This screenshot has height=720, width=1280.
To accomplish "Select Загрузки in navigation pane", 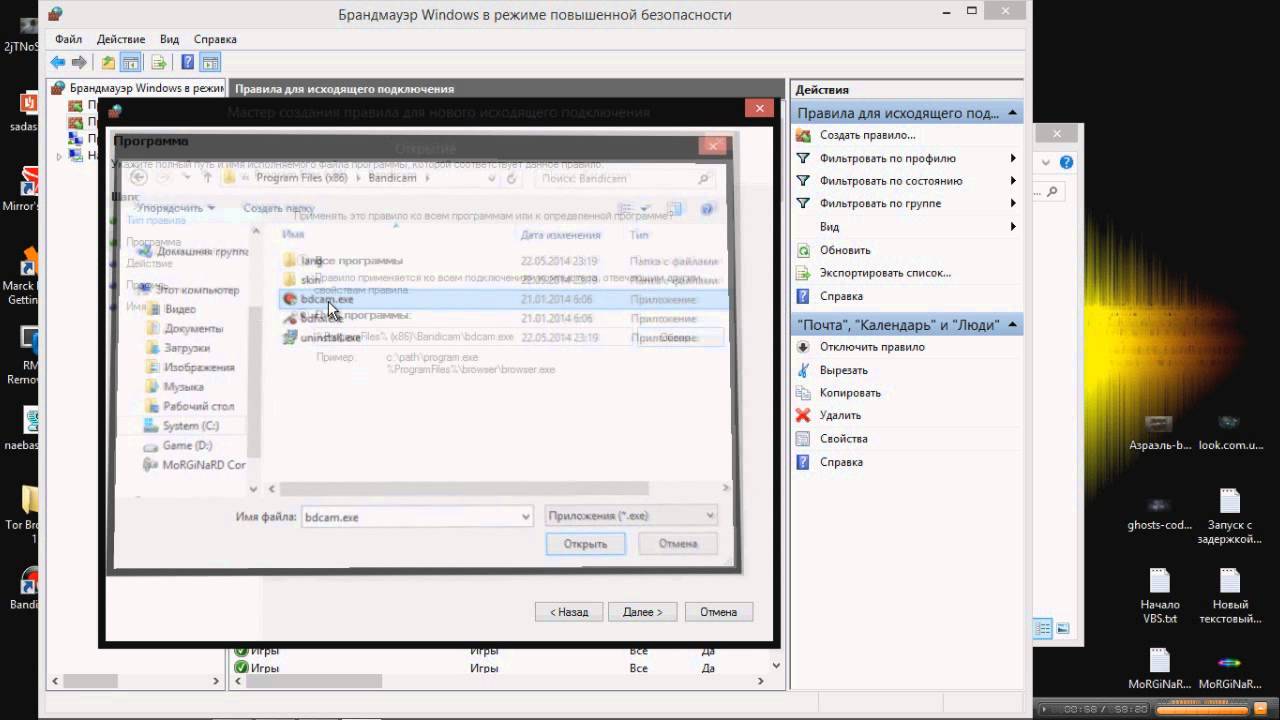I will pyautogui.click(x=187, y=348).
